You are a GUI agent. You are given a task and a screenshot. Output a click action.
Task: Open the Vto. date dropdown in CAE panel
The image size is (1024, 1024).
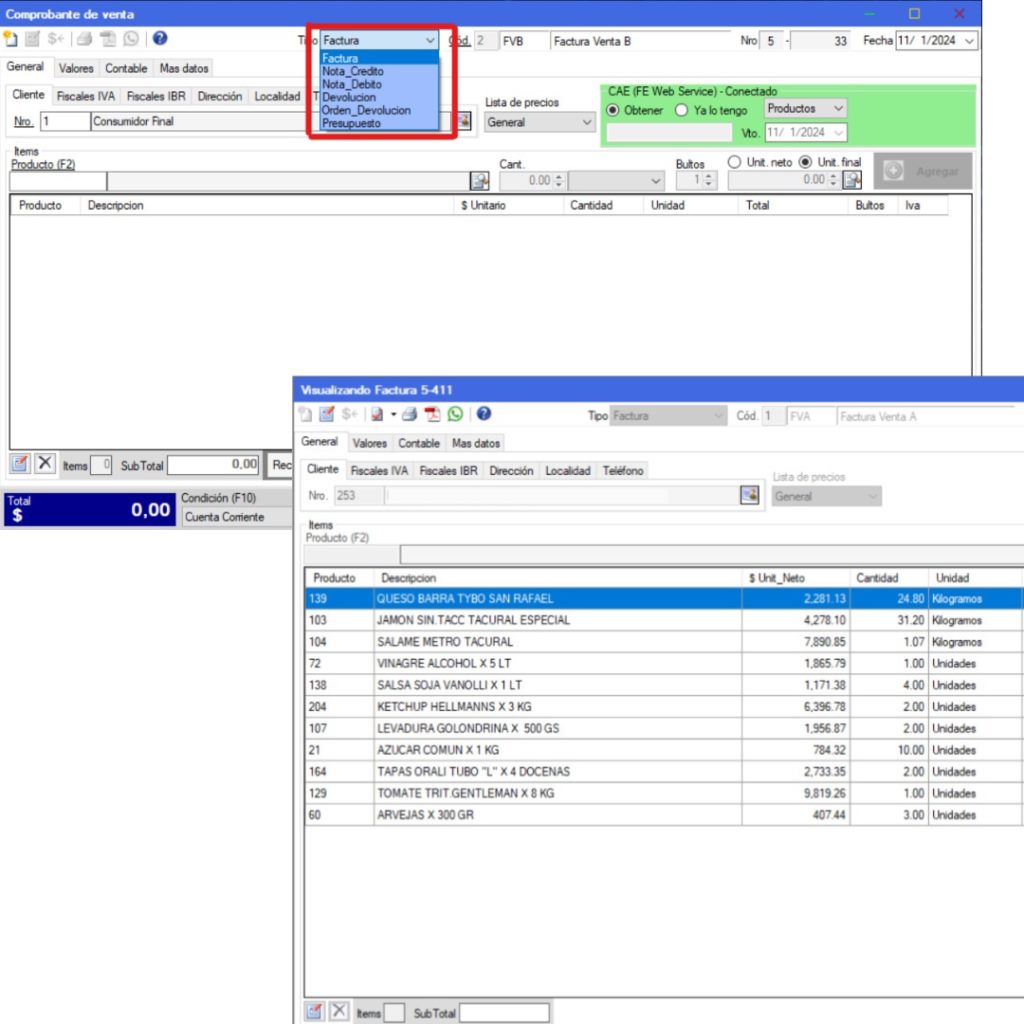pyautogui.click(x=838, y=133)
